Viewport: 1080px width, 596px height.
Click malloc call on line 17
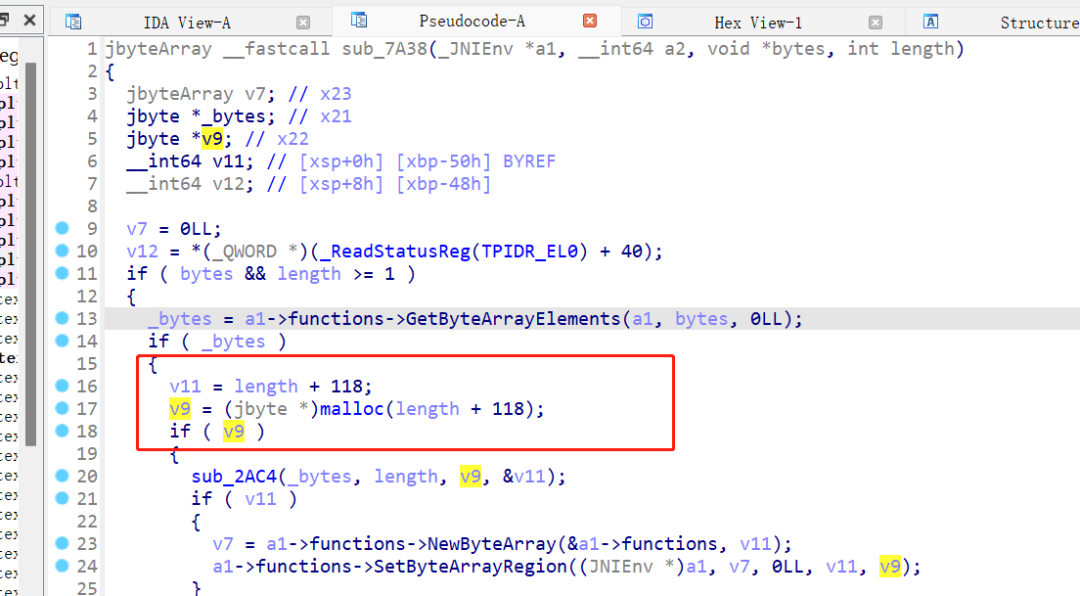pyautogui.click(x=351, y=409)
